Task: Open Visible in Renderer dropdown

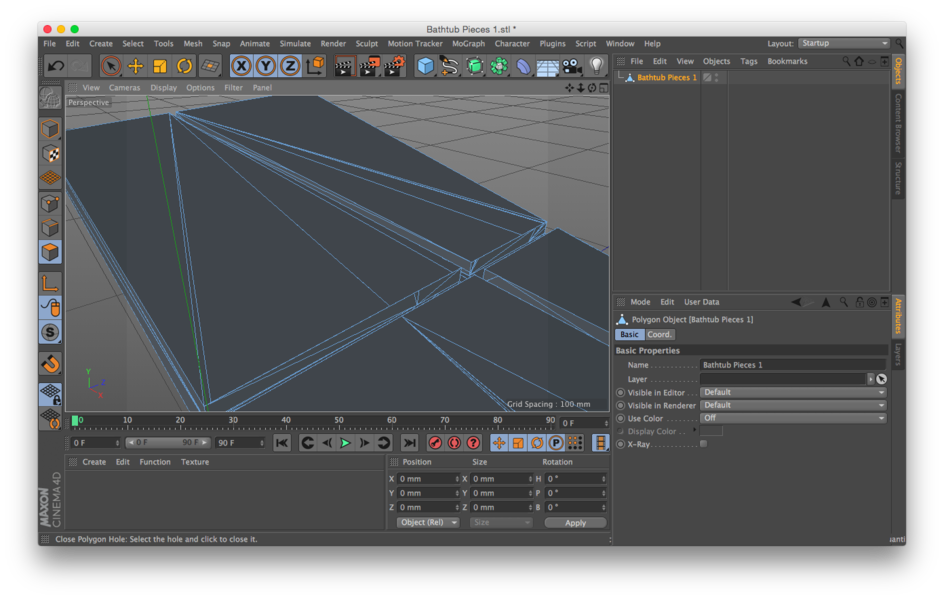Action: pyautogui.click(x=793, y=406)
